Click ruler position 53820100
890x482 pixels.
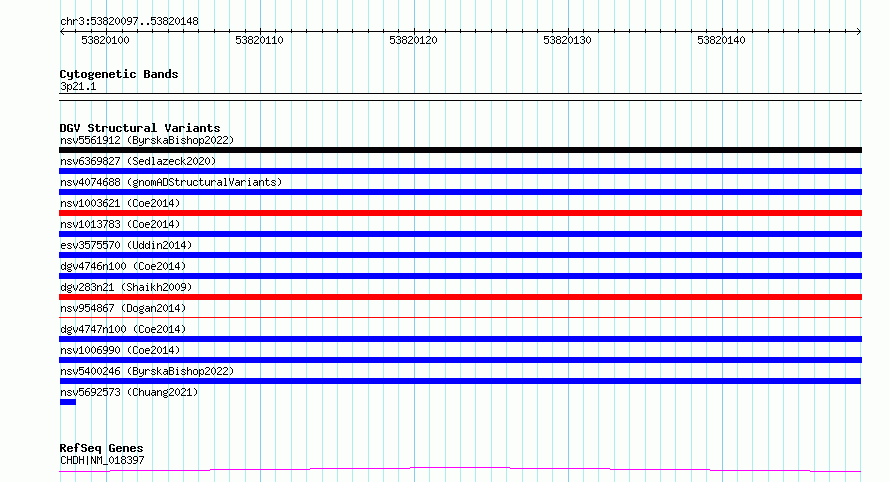coord(106,40)
